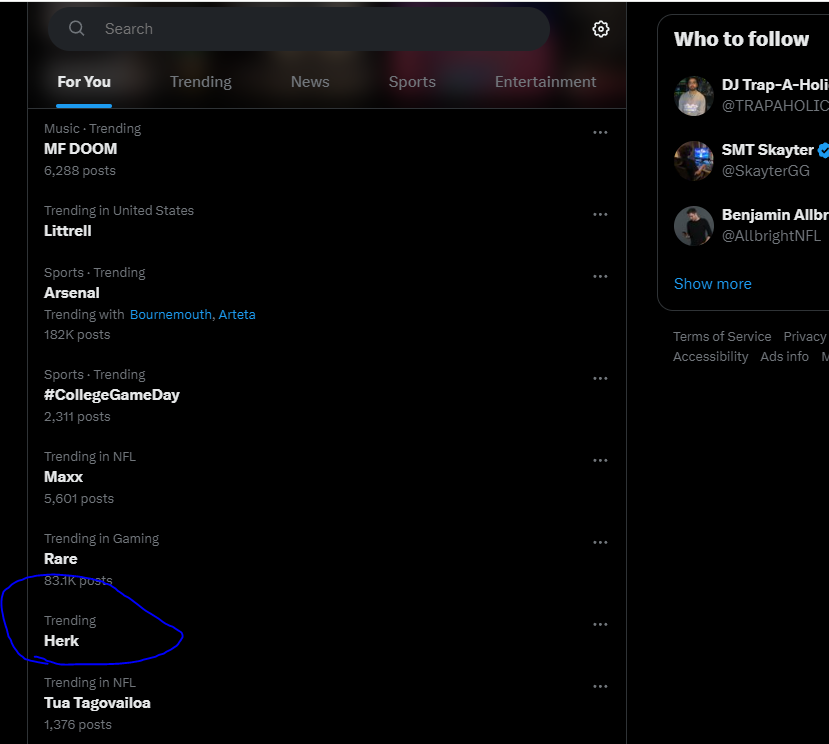Click SMT Skayter verified badge

[x=823, y=150]
